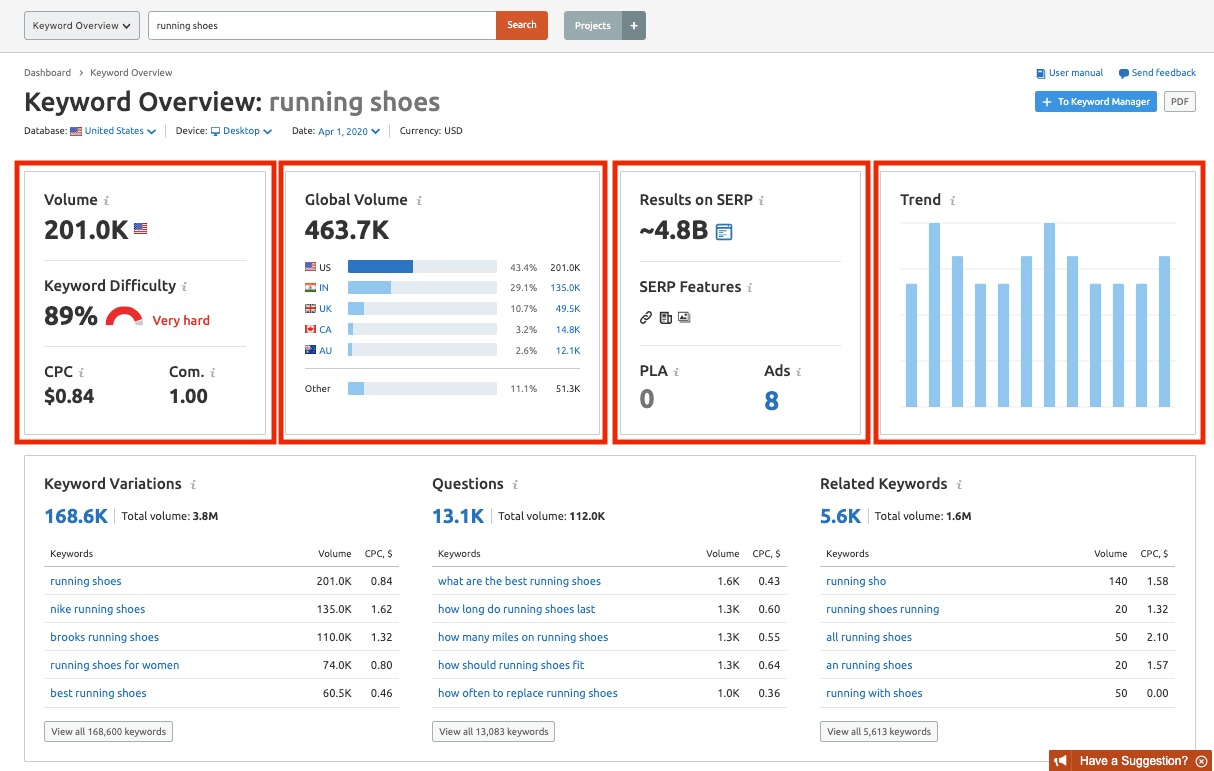Viewport: 1214px width, 771px height.
Task: Close the Have a Suggestion bar
Action: pyautogui.click(x=1202, y=761)
